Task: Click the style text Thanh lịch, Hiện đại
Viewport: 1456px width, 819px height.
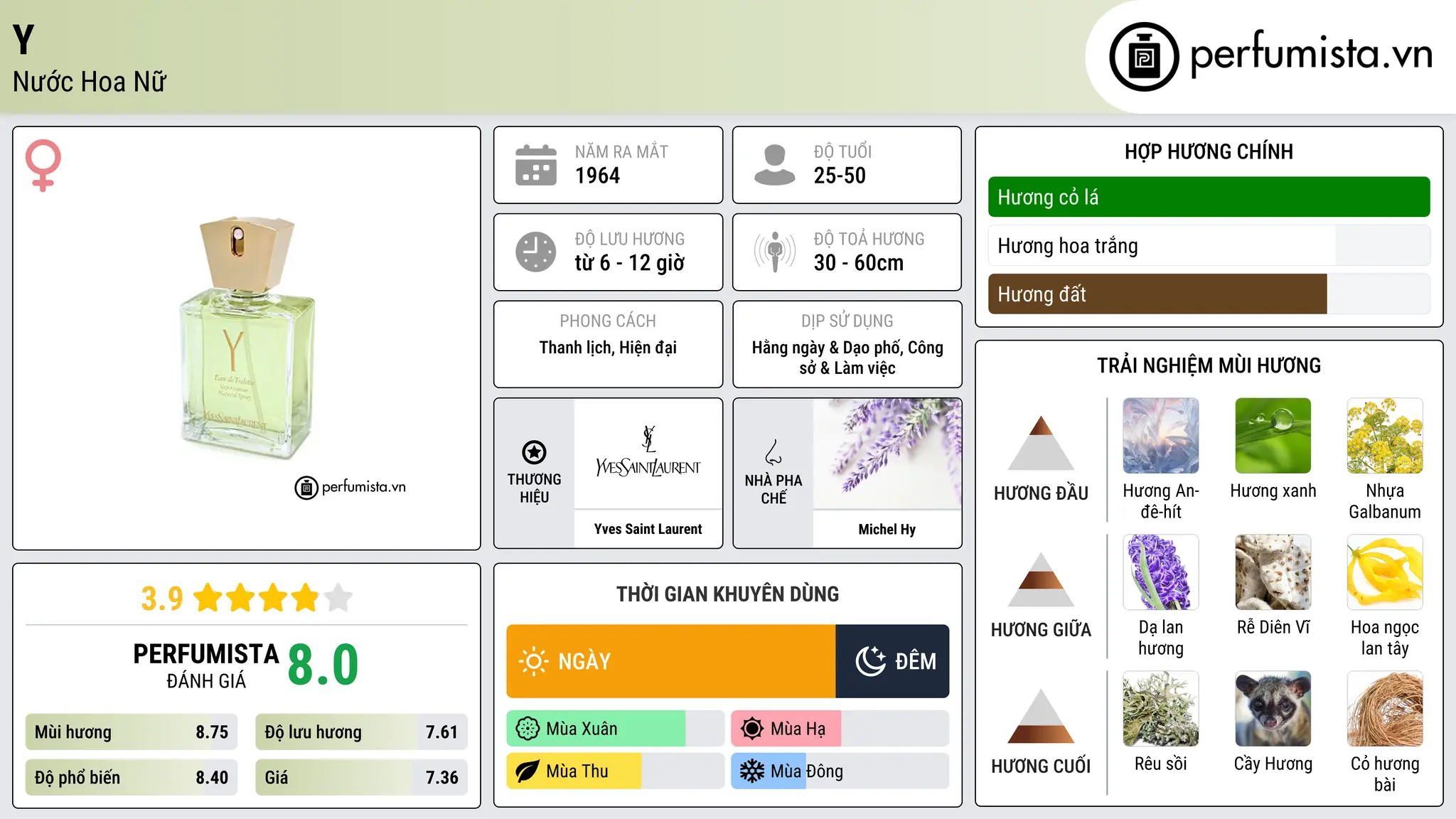Action: click(608, 348)
